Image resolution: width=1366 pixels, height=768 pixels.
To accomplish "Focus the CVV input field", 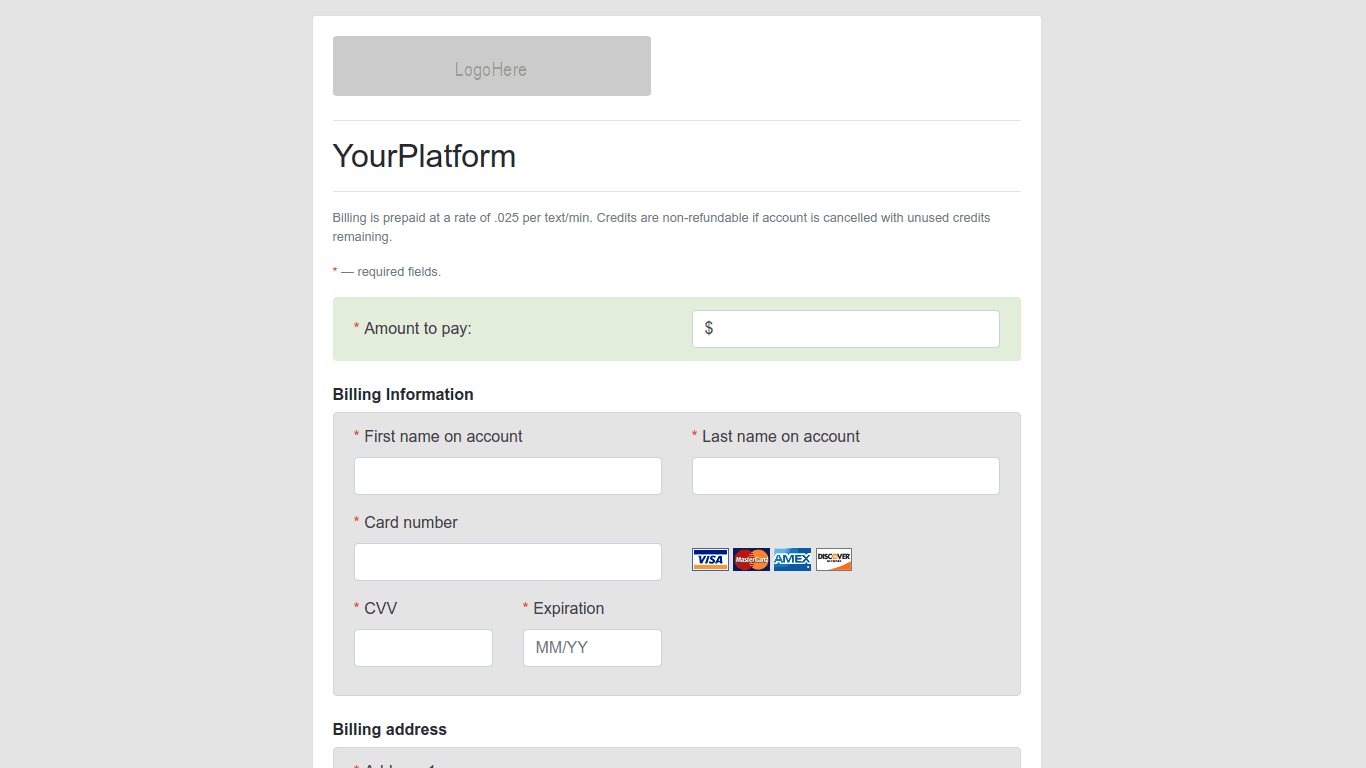I will tap(423, 648).
